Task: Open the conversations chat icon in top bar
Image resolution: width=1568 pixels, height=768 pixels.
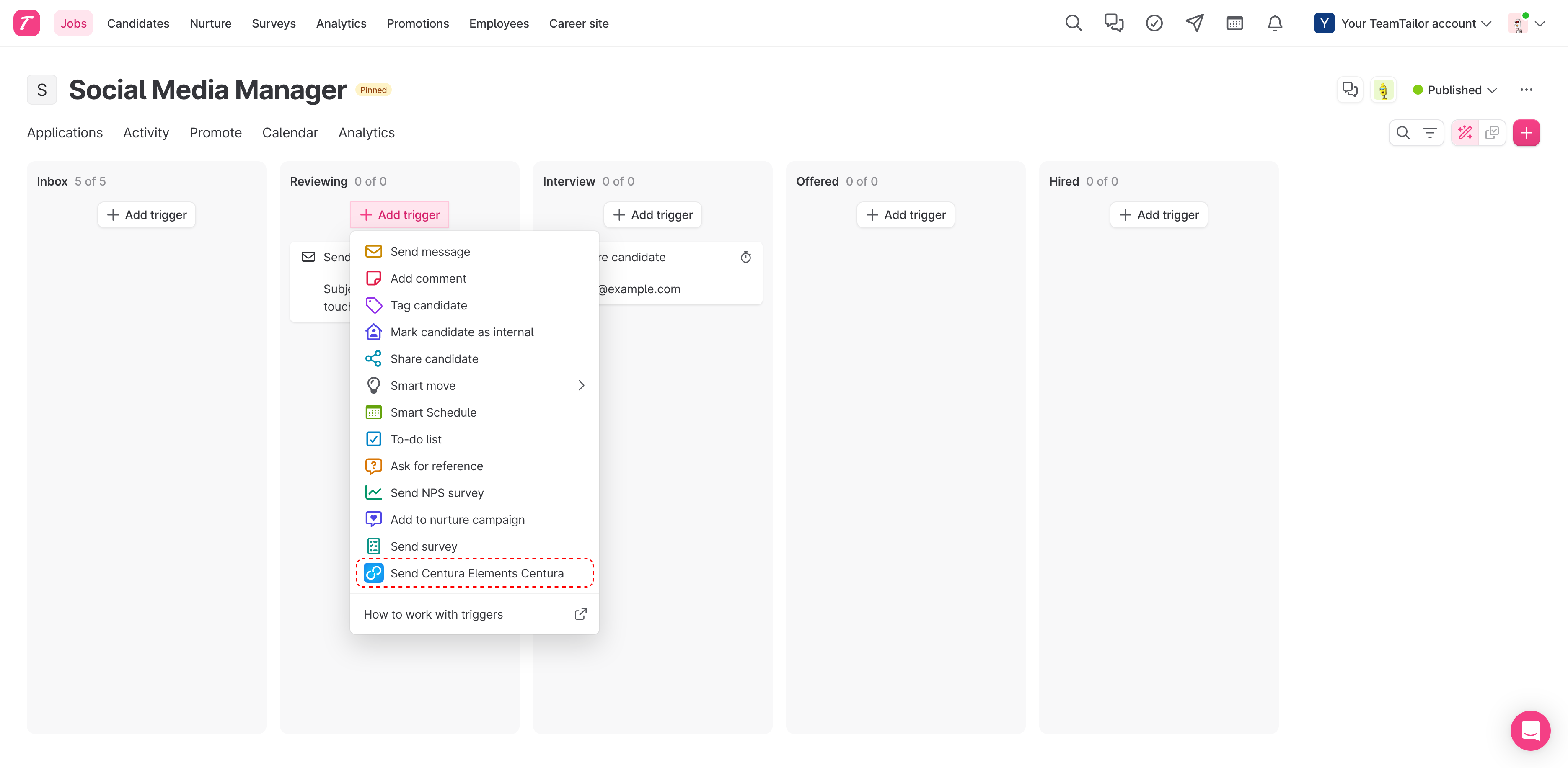Action: pyautogui.click(x=1114, y=23)
